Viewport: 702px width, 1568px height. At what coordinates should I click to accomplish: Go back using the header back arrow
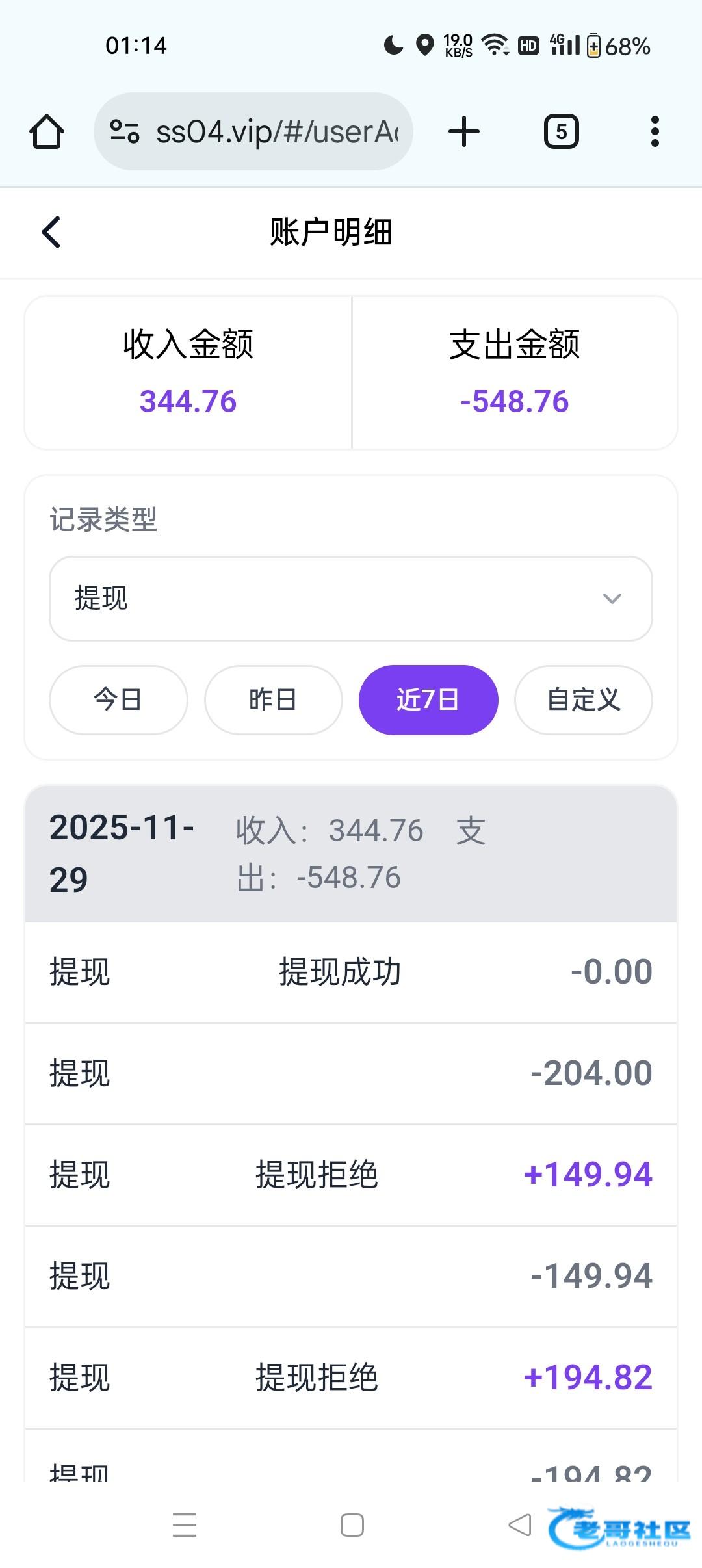[x=51, y=232]
